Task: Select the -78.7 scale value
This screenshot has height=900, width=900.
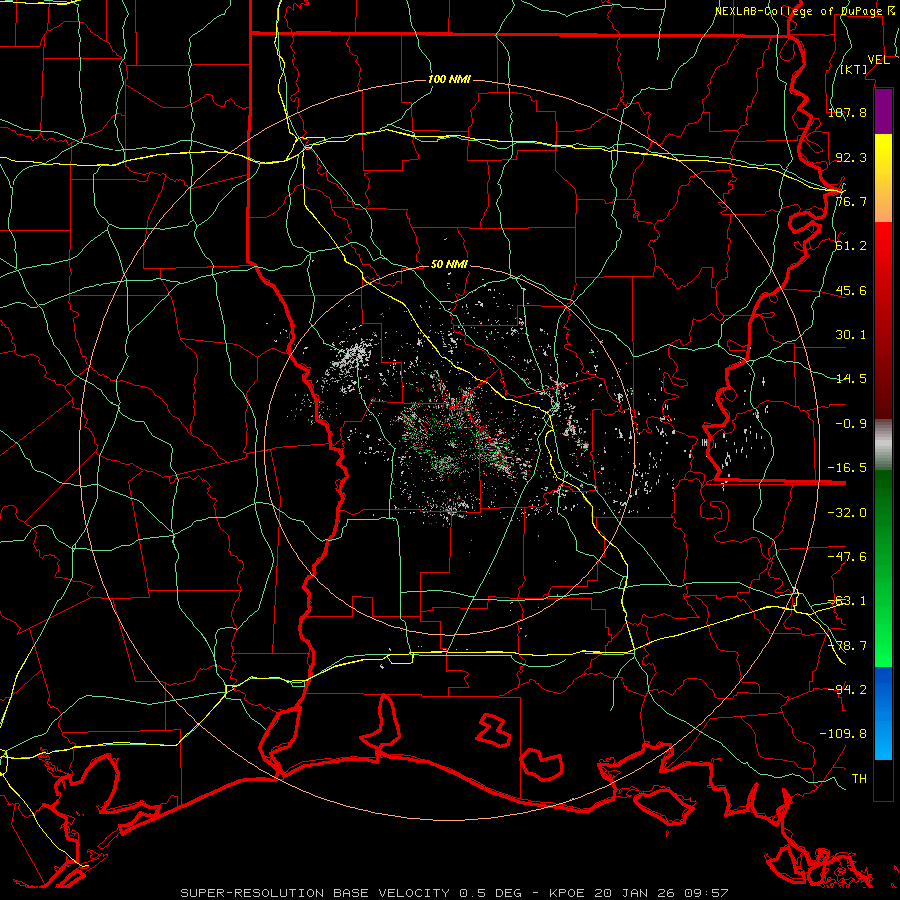Action: [847, 646]
